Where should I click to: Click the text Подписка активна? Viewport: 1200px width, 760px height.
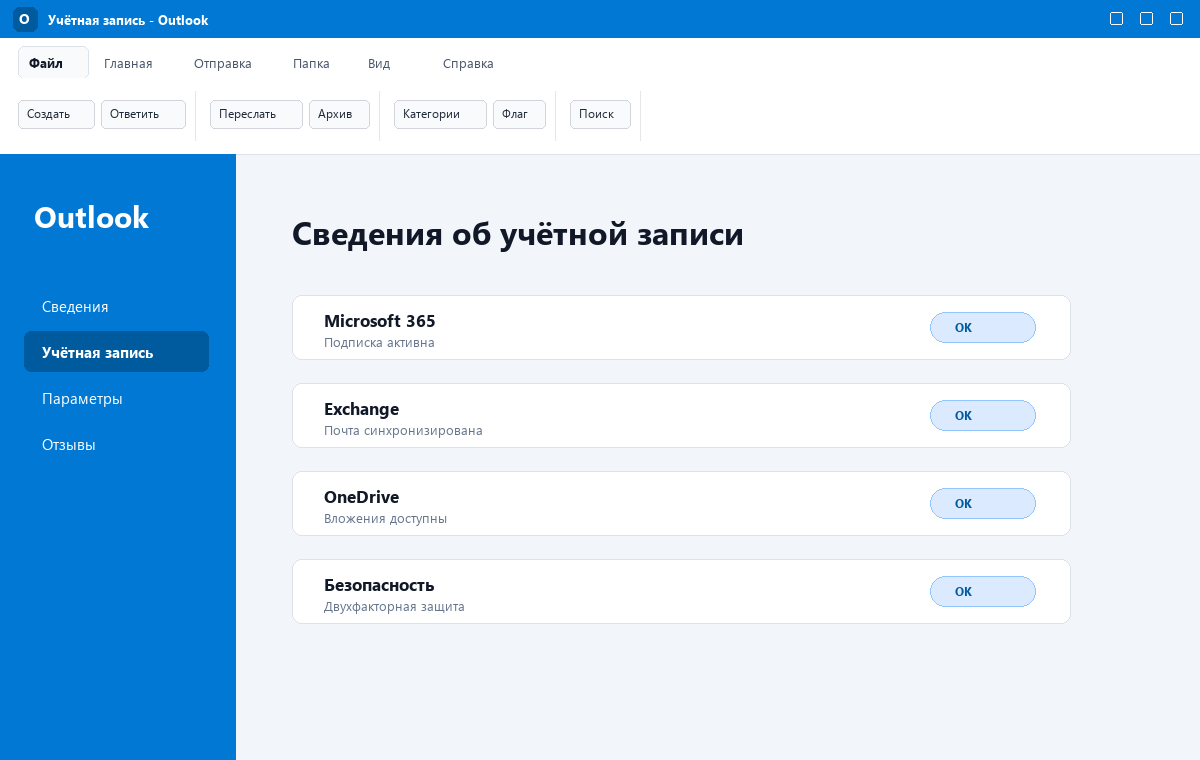pos(379,343)
